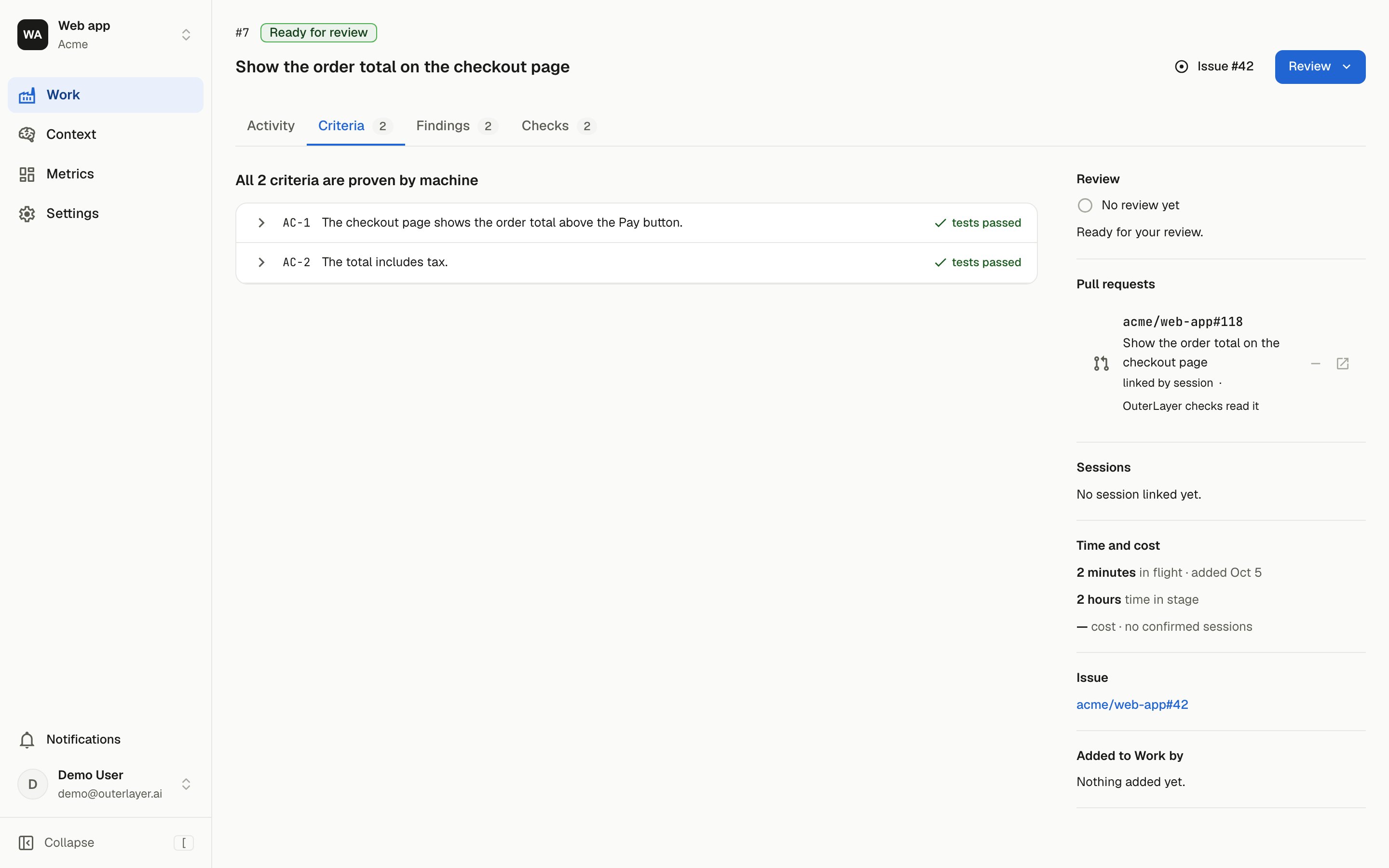Open Notifications
This screenshot has height=868, width=1389.
pos(106,739)
